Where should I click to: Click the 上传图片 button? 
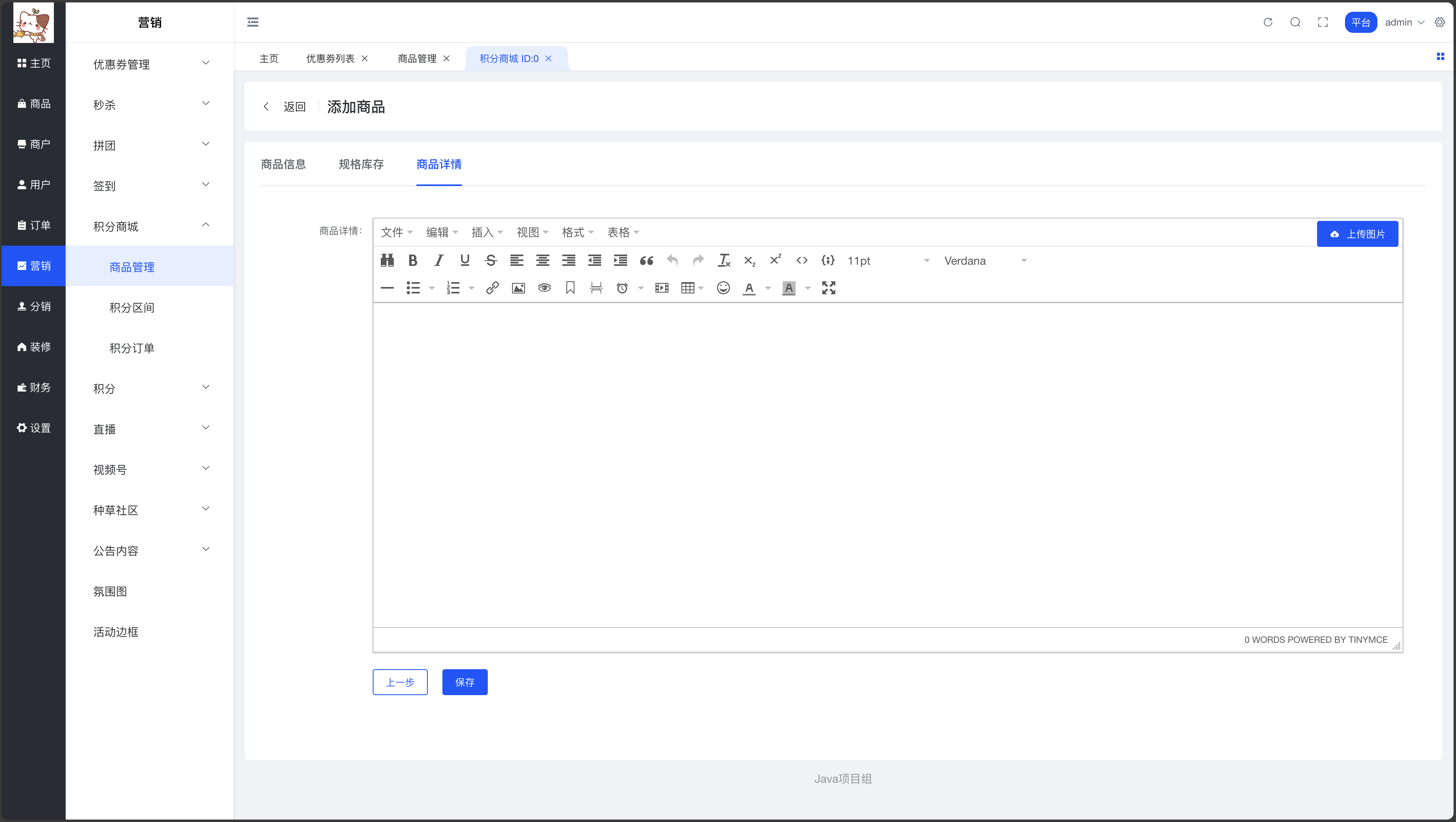point(1357,233)
